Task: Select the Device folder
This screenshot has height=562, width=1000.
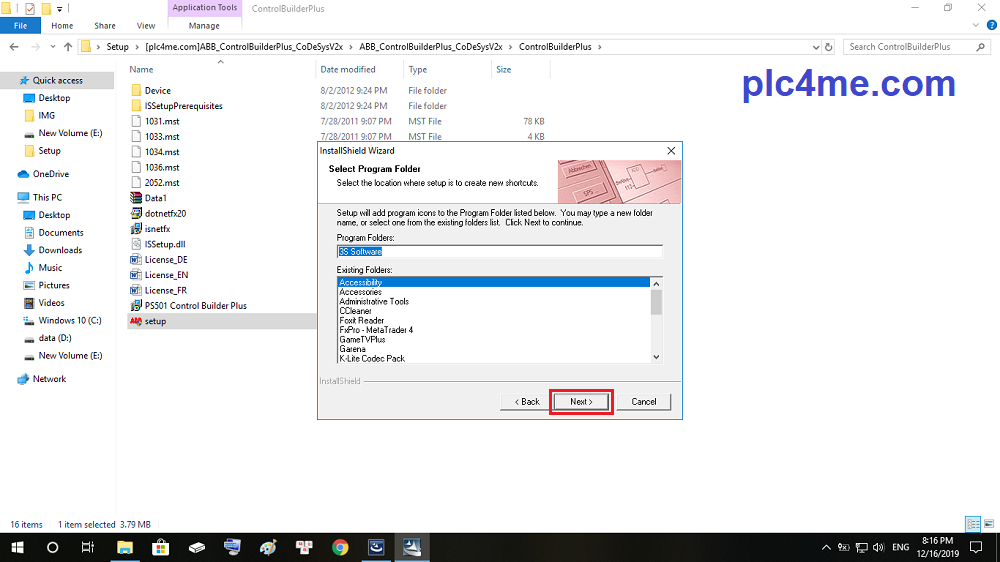Action: (158, 91)
